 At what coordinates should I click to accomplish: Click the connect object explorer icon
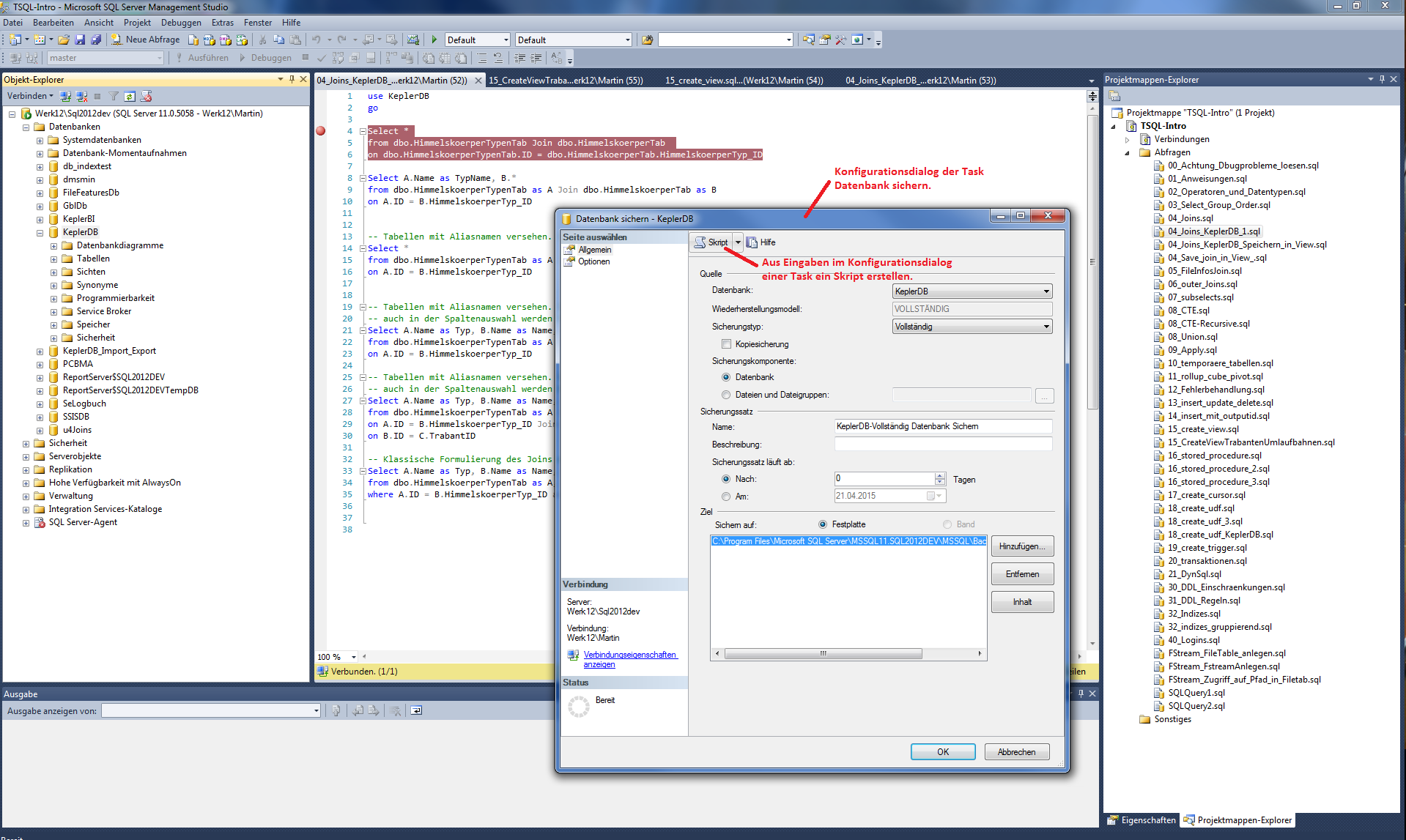(x=65, y=96)
